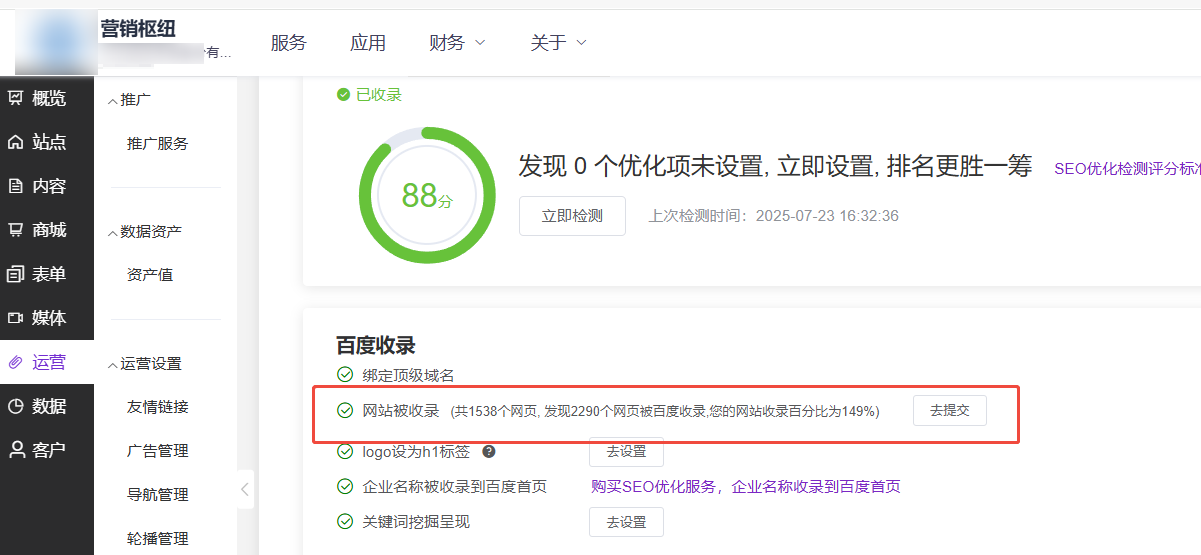Collapse the 推广 section in submenu
This screenshot has width=1201, height=555.
click(112, 100)
